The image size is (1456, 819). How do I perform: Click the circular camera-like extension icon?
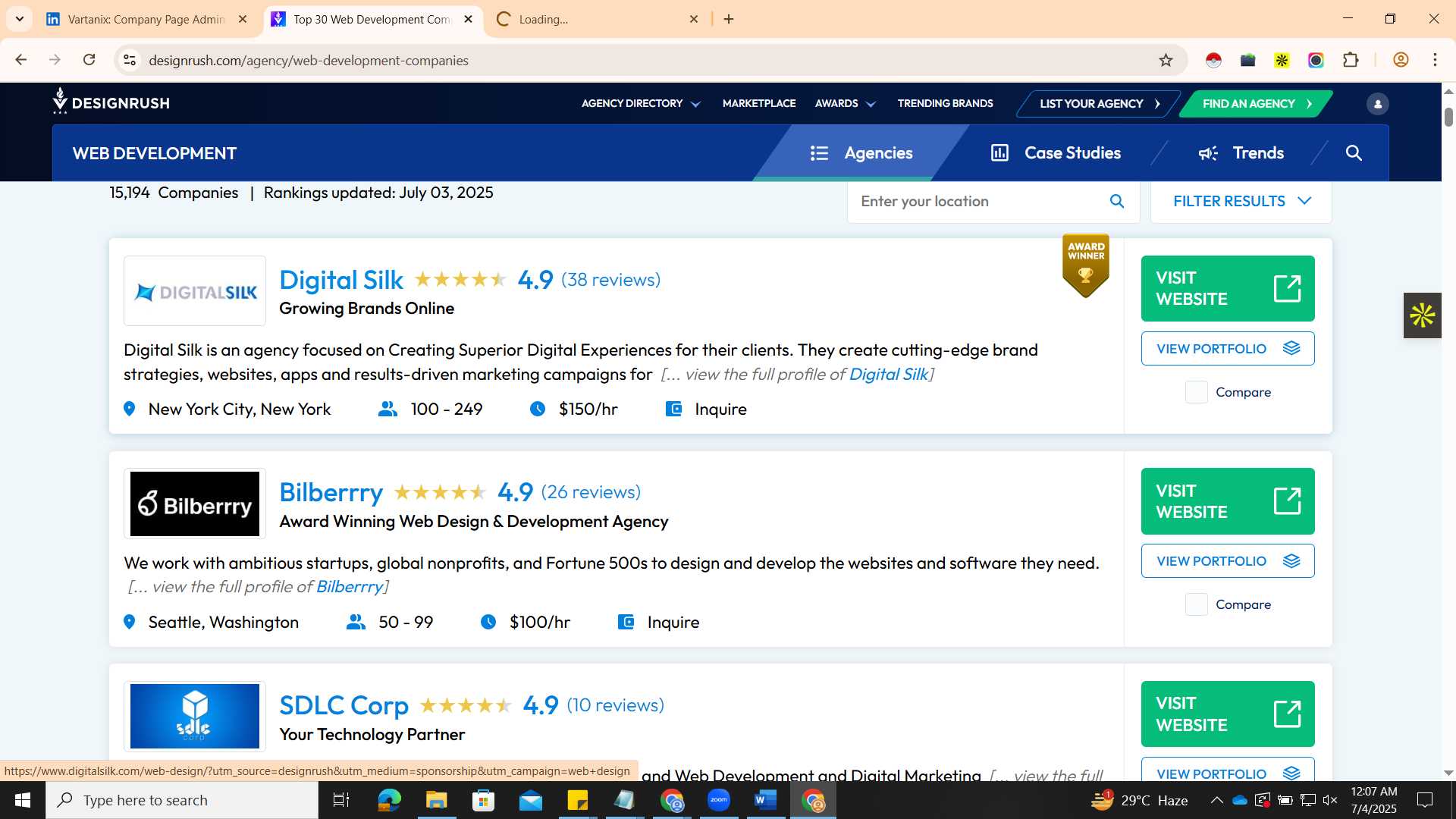(1316, 60)
